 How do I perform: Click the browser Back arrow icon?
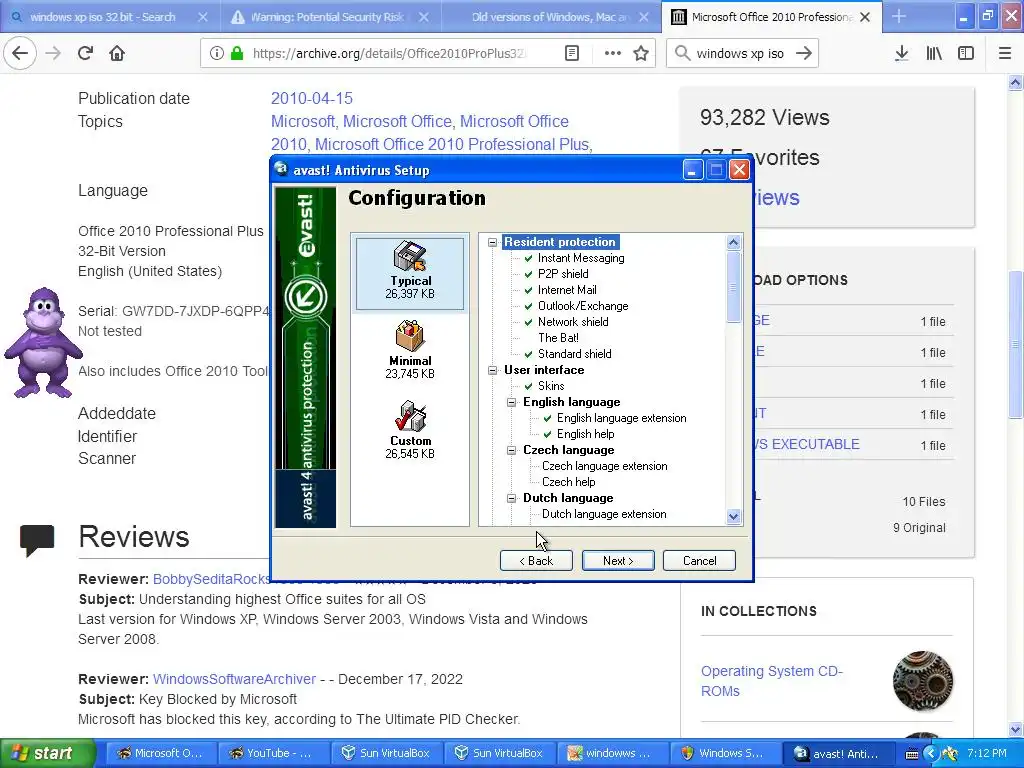pos(20,54)
